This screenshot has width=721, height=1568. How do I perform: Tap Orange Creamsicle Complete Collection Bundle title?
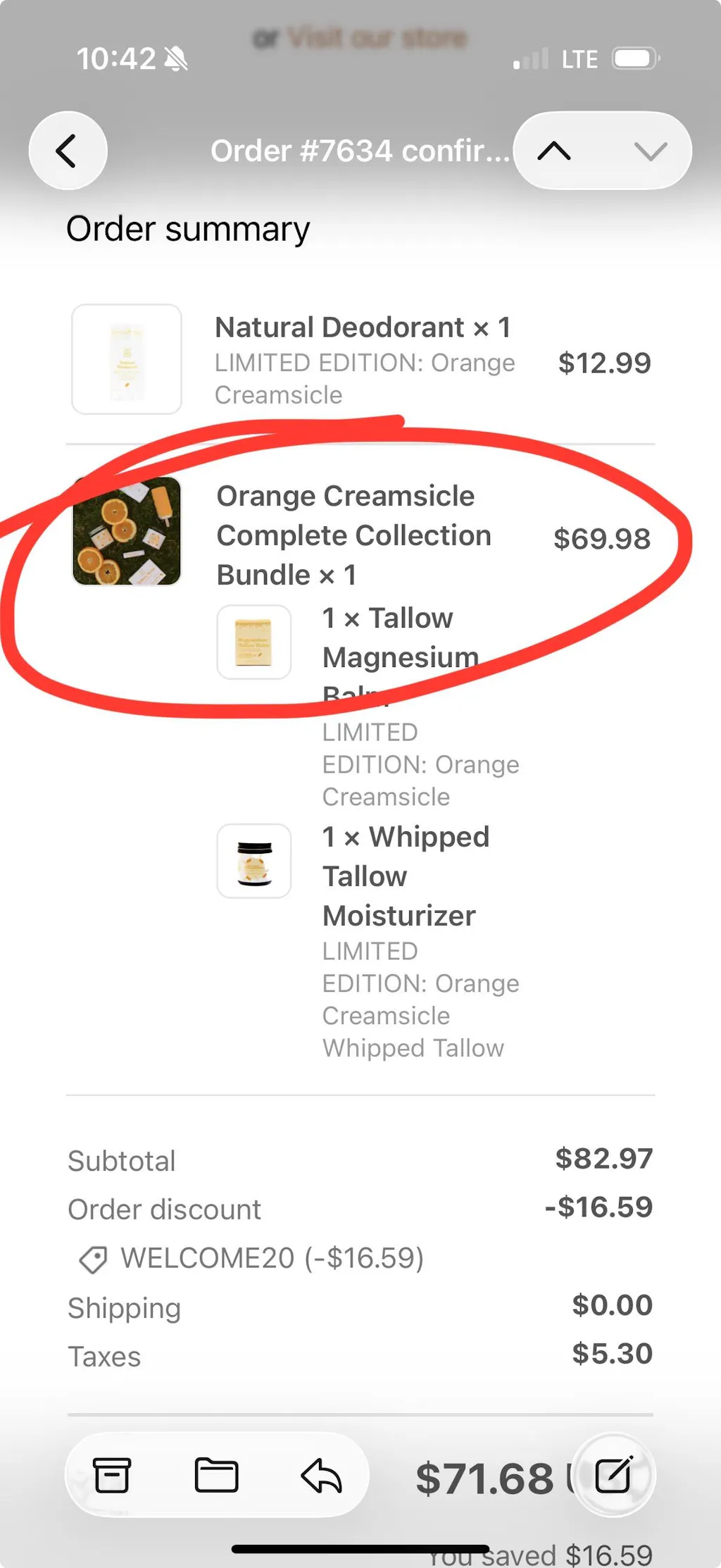click(x=353, y=535)
